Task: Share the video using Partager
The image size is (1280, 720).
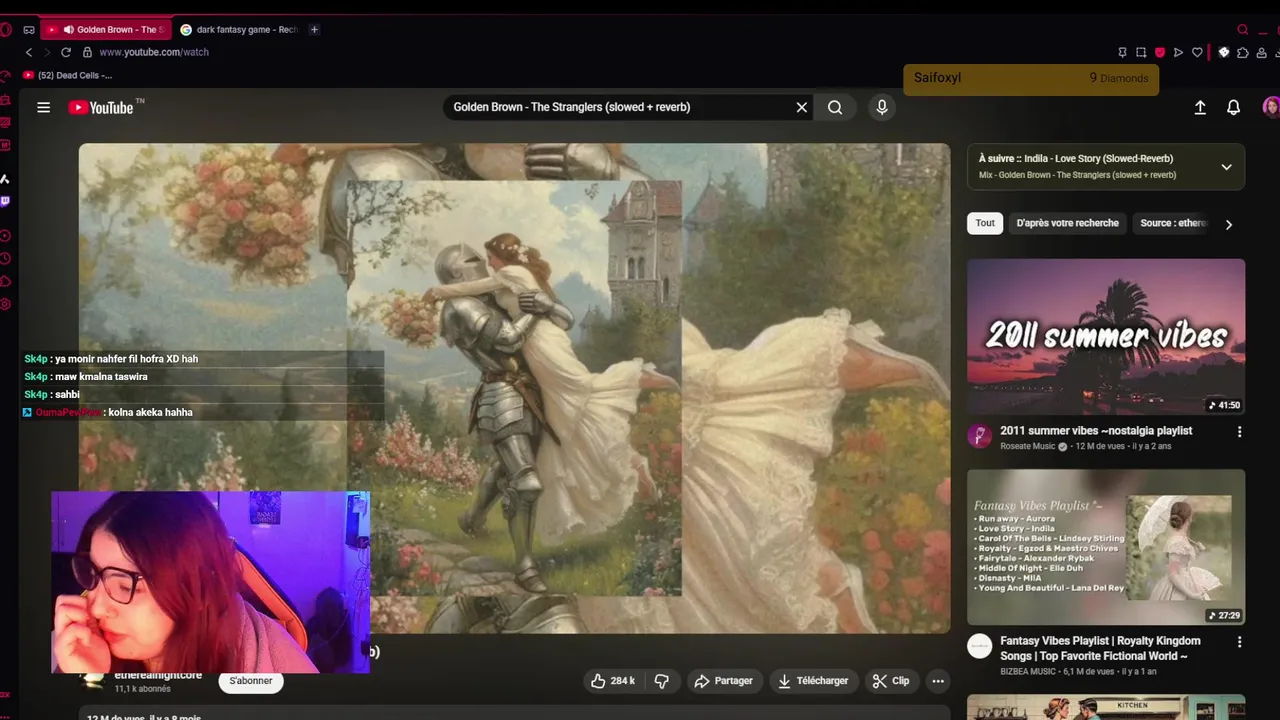Action: point(723,681)
